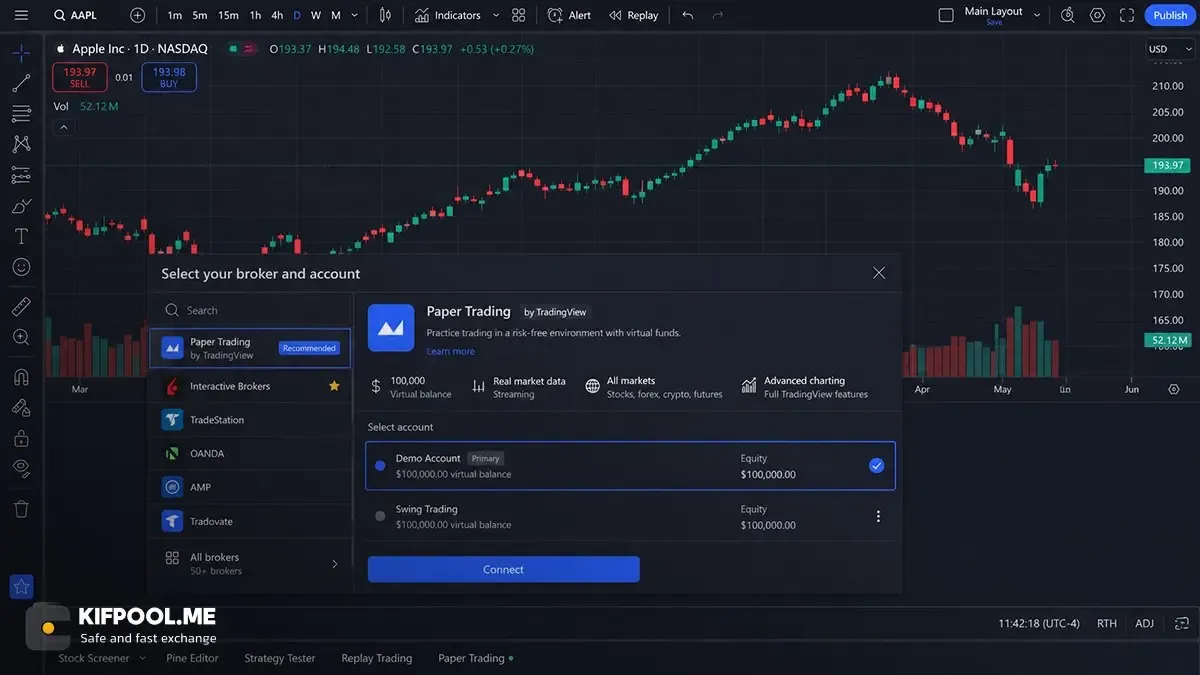Toggle stay in drawing mode
The height and width of the screenshot is (675, 1200).
point(21,408)
